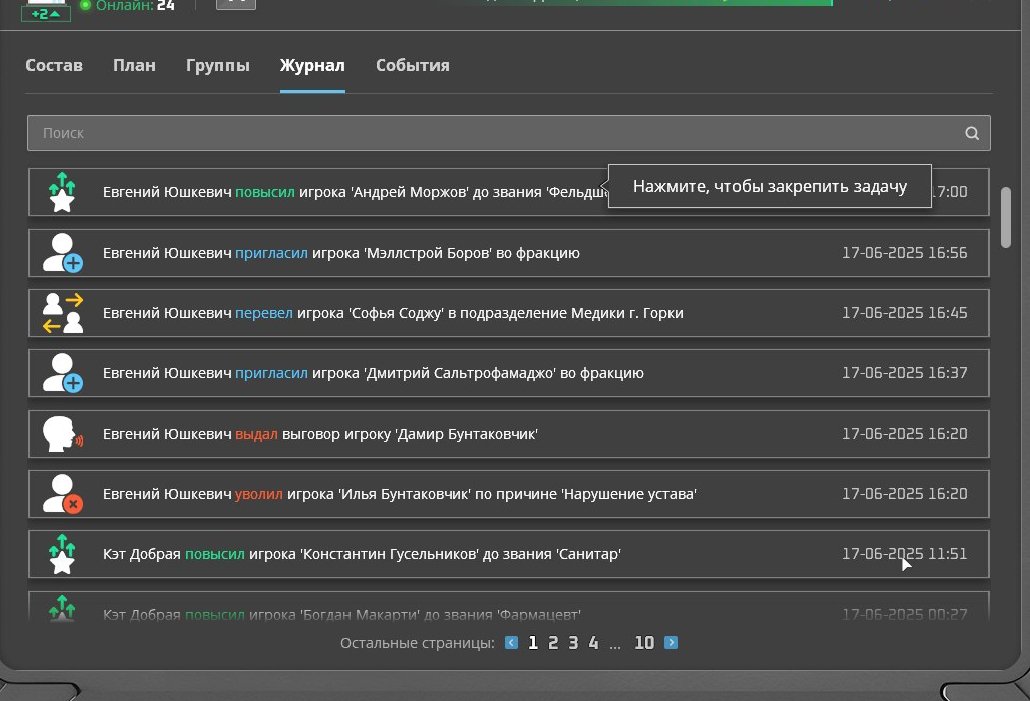Screen dimensions: 1030x701
Task: Click the 'Остальные страницы:' label
Action: click(x=417, y=643)
